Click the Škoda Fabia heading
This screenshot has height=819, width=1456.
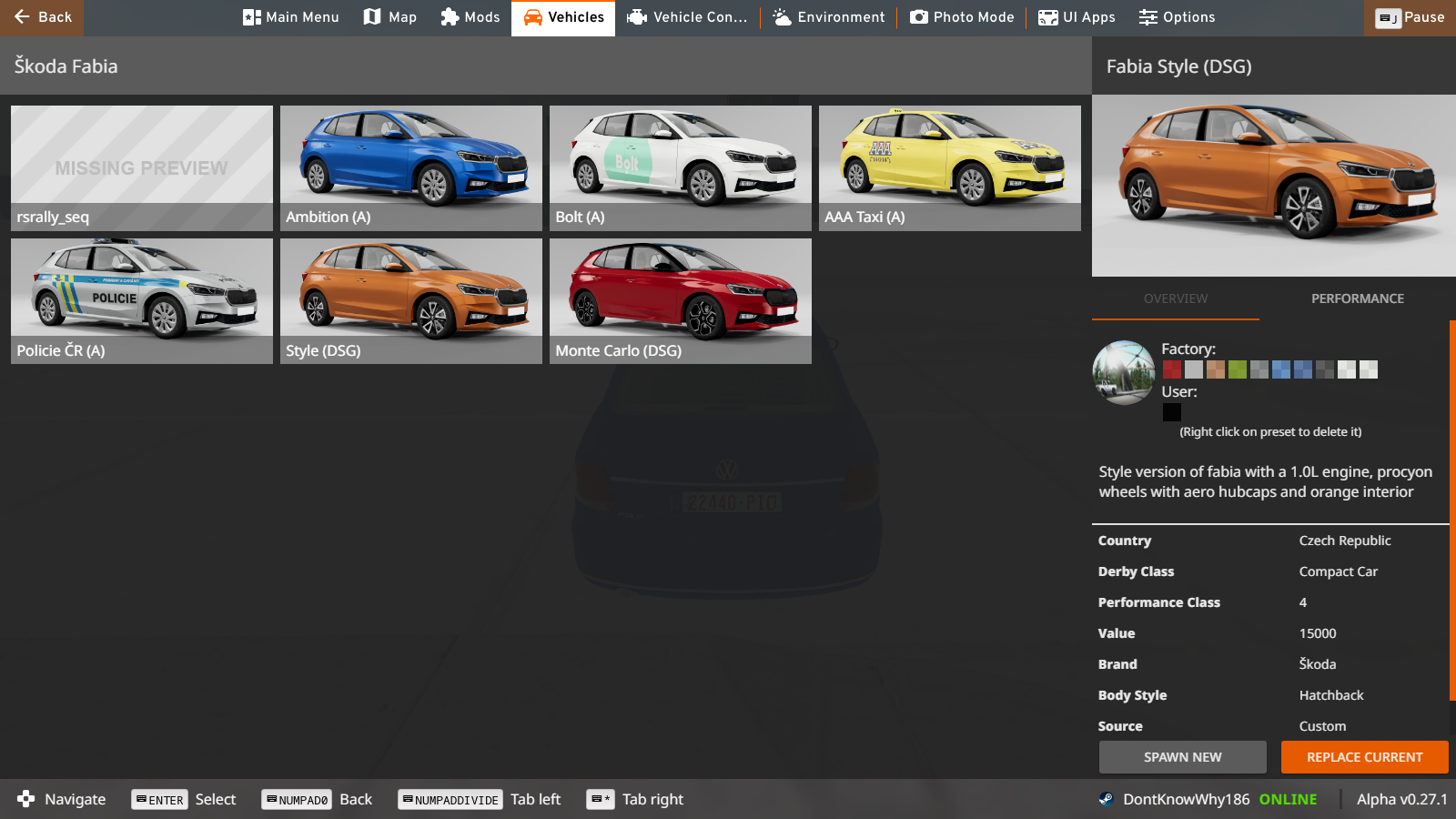tap(66, 66)
